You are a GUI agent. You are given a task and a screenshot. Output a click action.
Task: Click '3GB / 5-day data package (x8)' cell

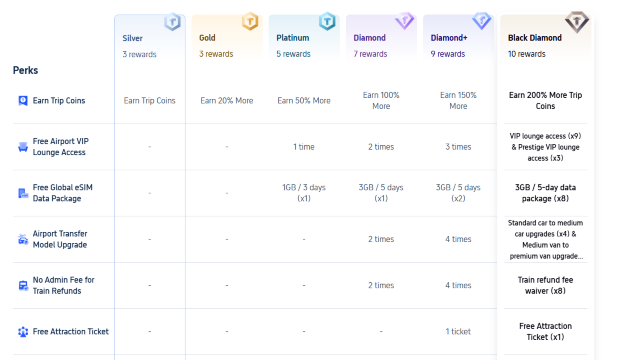545,193
